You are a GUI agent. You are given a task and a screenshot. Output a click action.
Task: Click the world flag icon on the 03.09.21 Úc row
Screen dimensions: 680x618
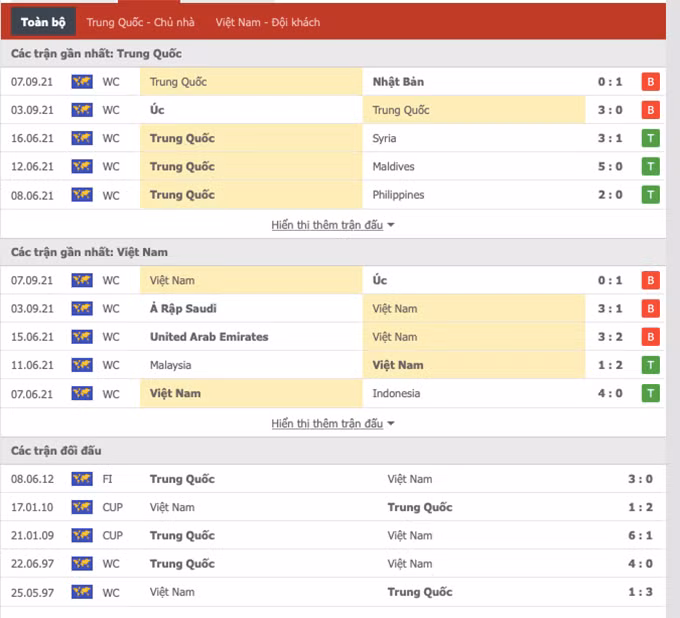coord(81,110)
